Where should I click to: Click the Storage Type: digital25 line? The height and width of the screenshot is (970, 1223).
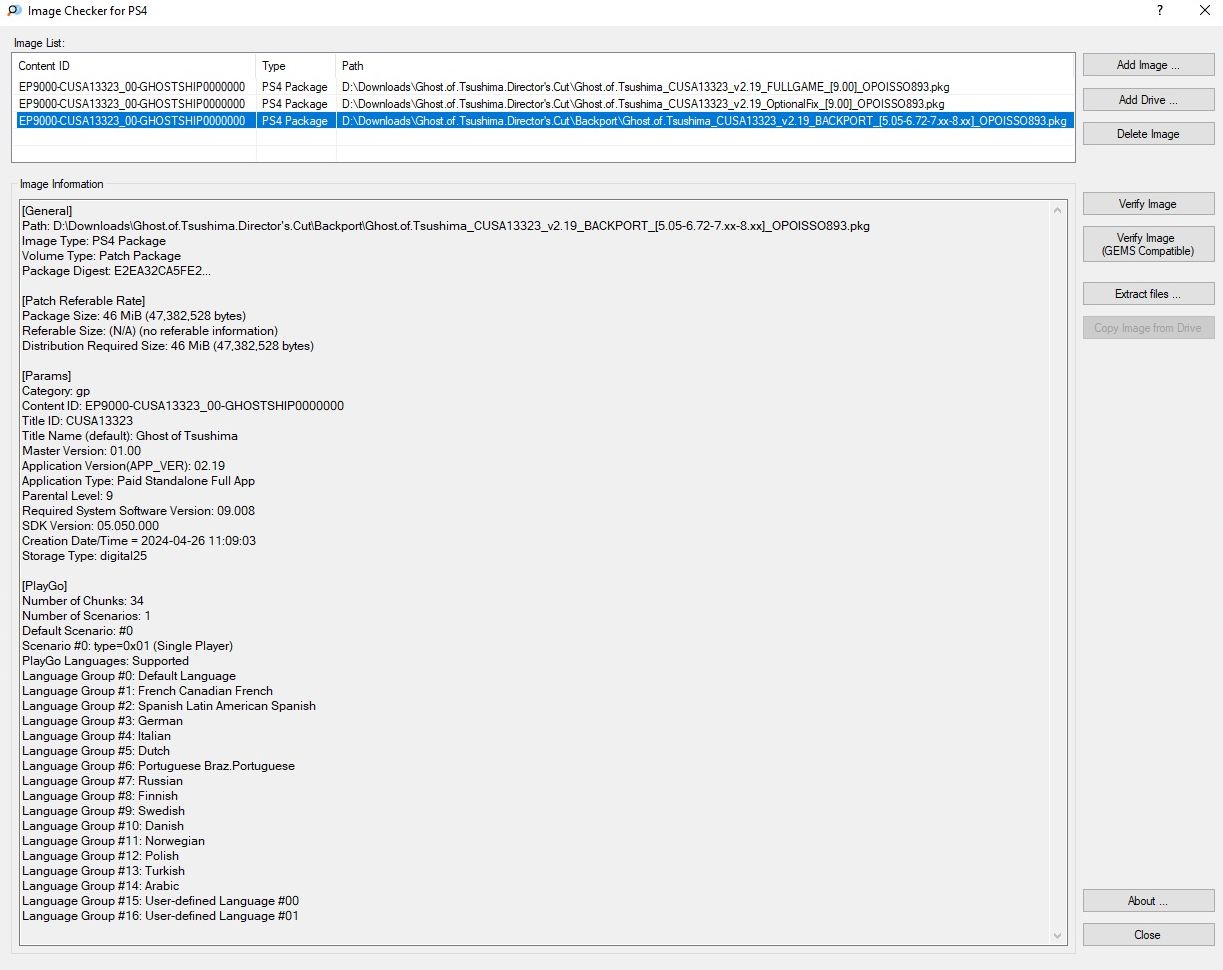(84, 556)
